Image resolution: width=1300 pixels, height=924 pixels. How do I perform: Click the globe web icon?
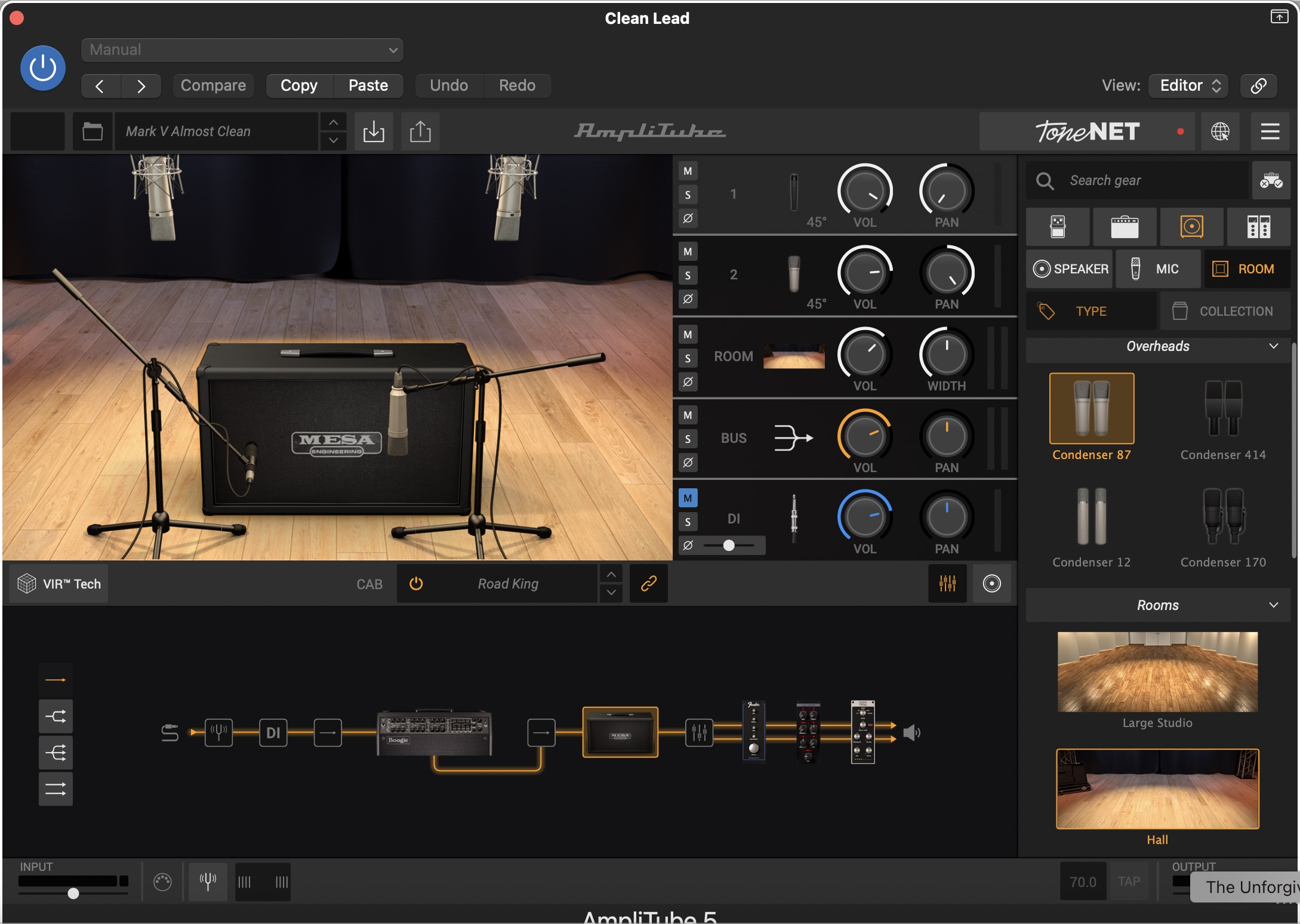click(x=1220, y=131)
